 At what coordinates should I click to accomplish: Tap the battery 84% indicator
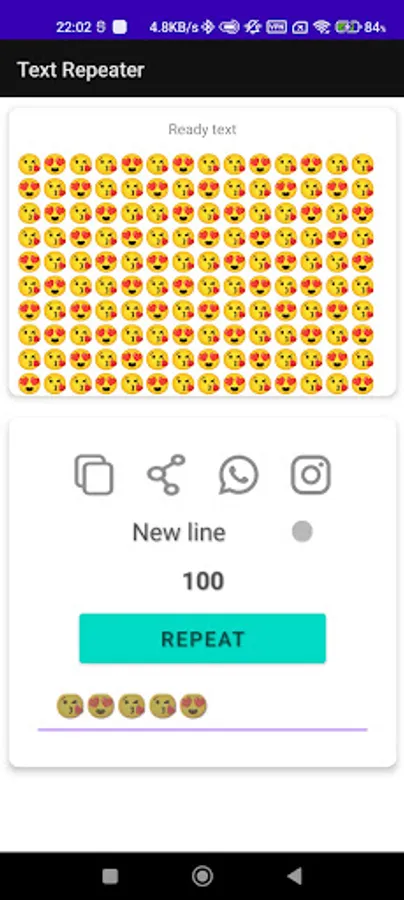pyautogui.click(x=361, y=26)
